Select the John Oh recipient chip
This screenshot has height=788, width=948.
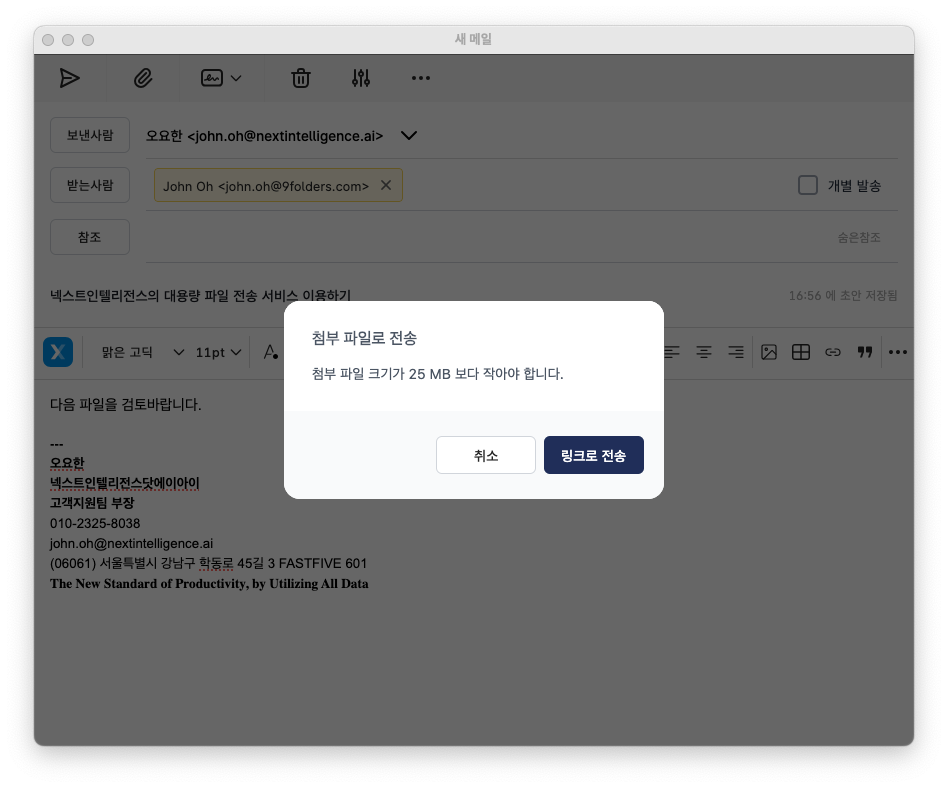tap(266, 186)
